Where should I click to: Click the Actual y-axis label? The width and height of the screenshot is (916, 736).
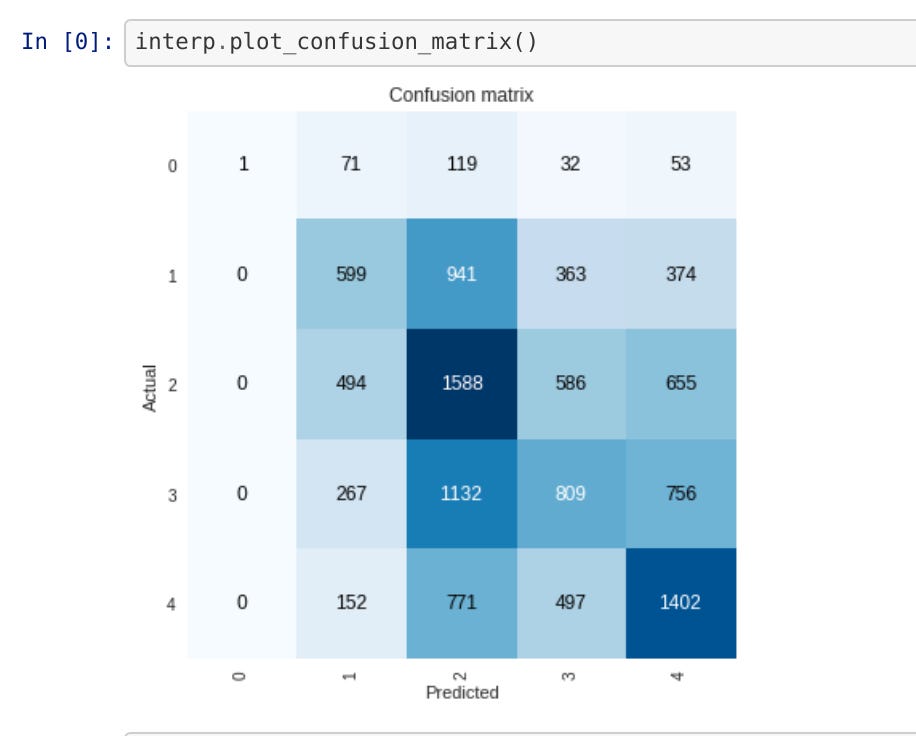point(150,386)
